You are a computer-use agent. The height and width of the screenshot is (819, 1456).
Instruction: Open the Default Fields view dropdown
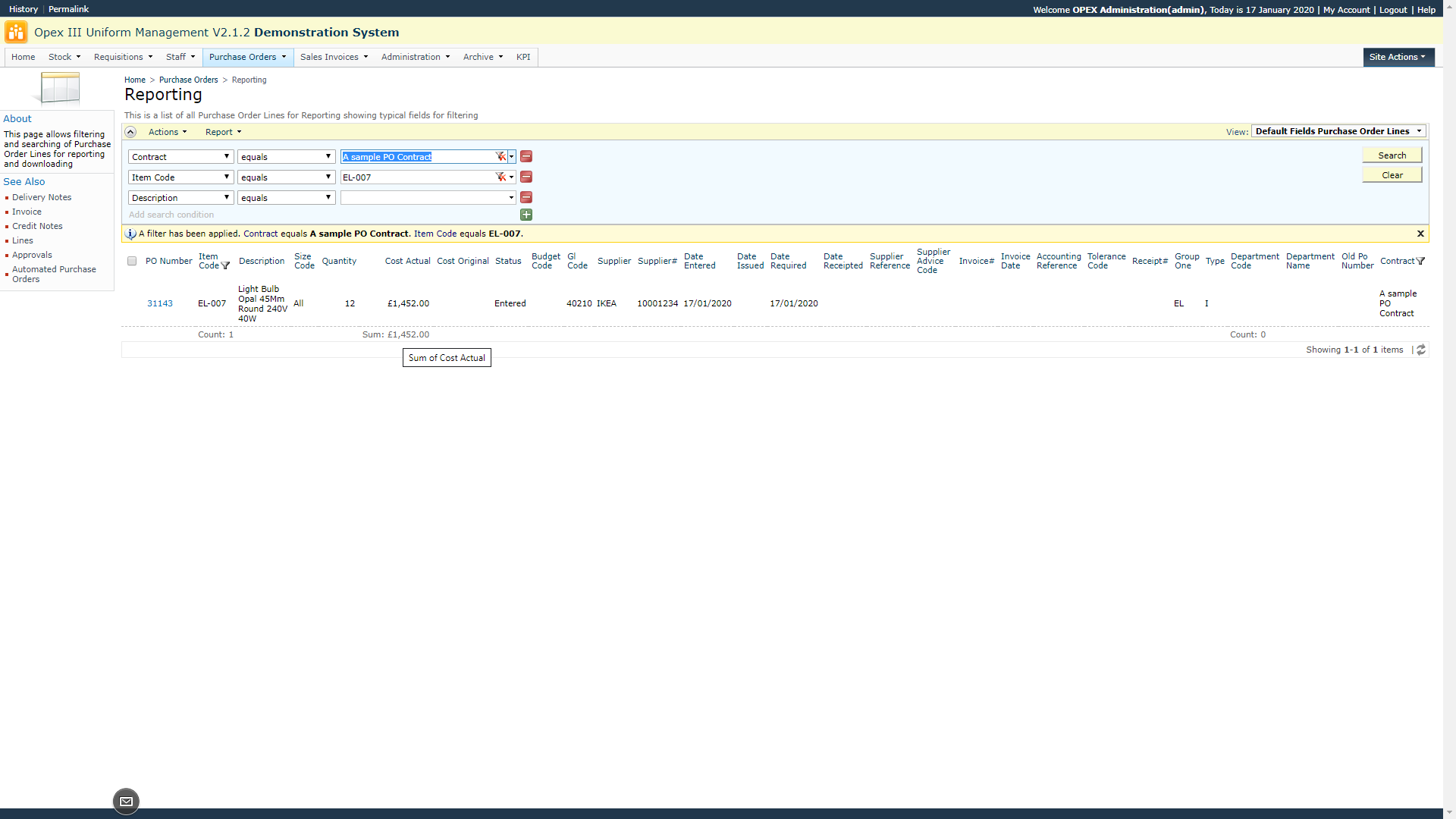pos(1338,131)
